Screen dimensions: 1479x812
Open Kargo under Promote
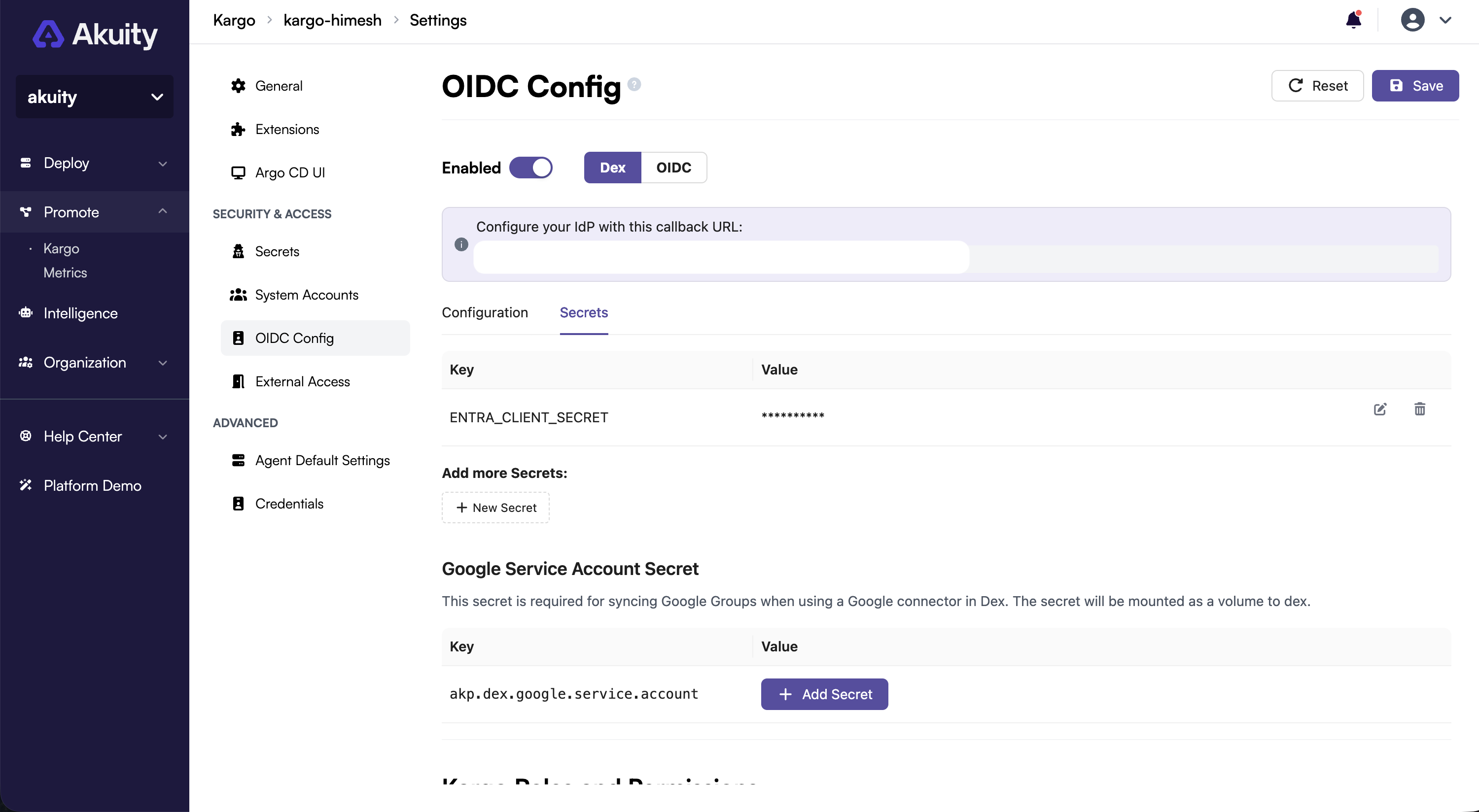[x=62, y=248]
